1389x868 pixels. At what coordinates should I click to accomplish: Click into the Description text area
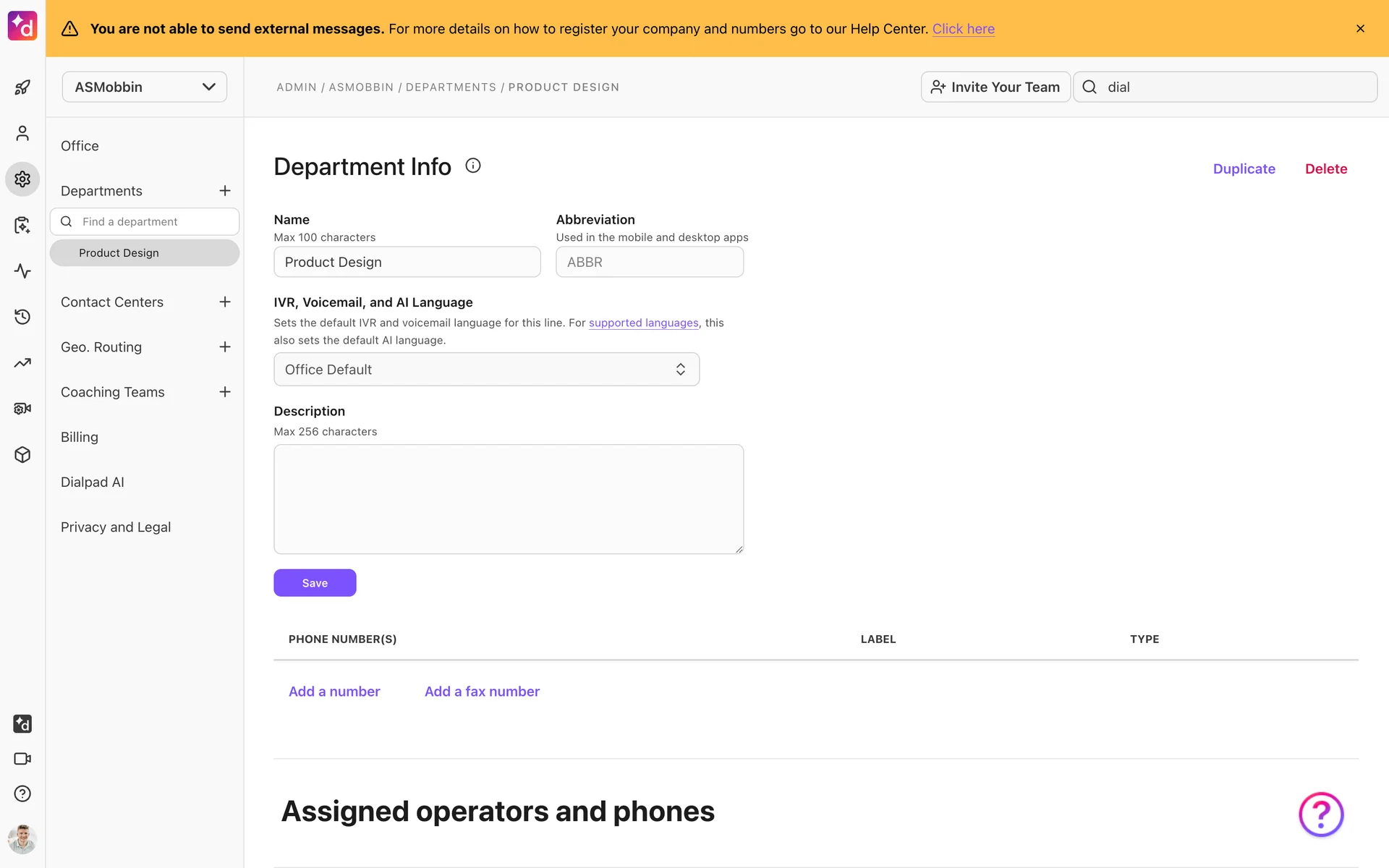click(x=509, y=499)
